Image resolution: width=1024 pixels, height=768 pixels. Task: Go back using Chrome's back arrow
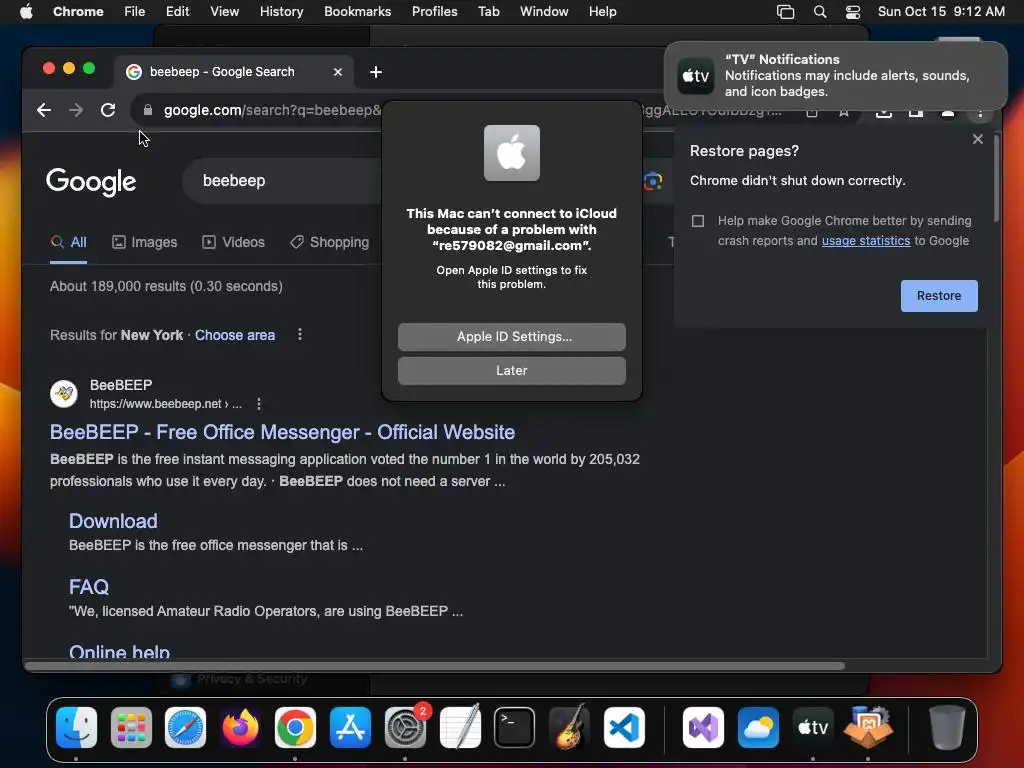44,110
